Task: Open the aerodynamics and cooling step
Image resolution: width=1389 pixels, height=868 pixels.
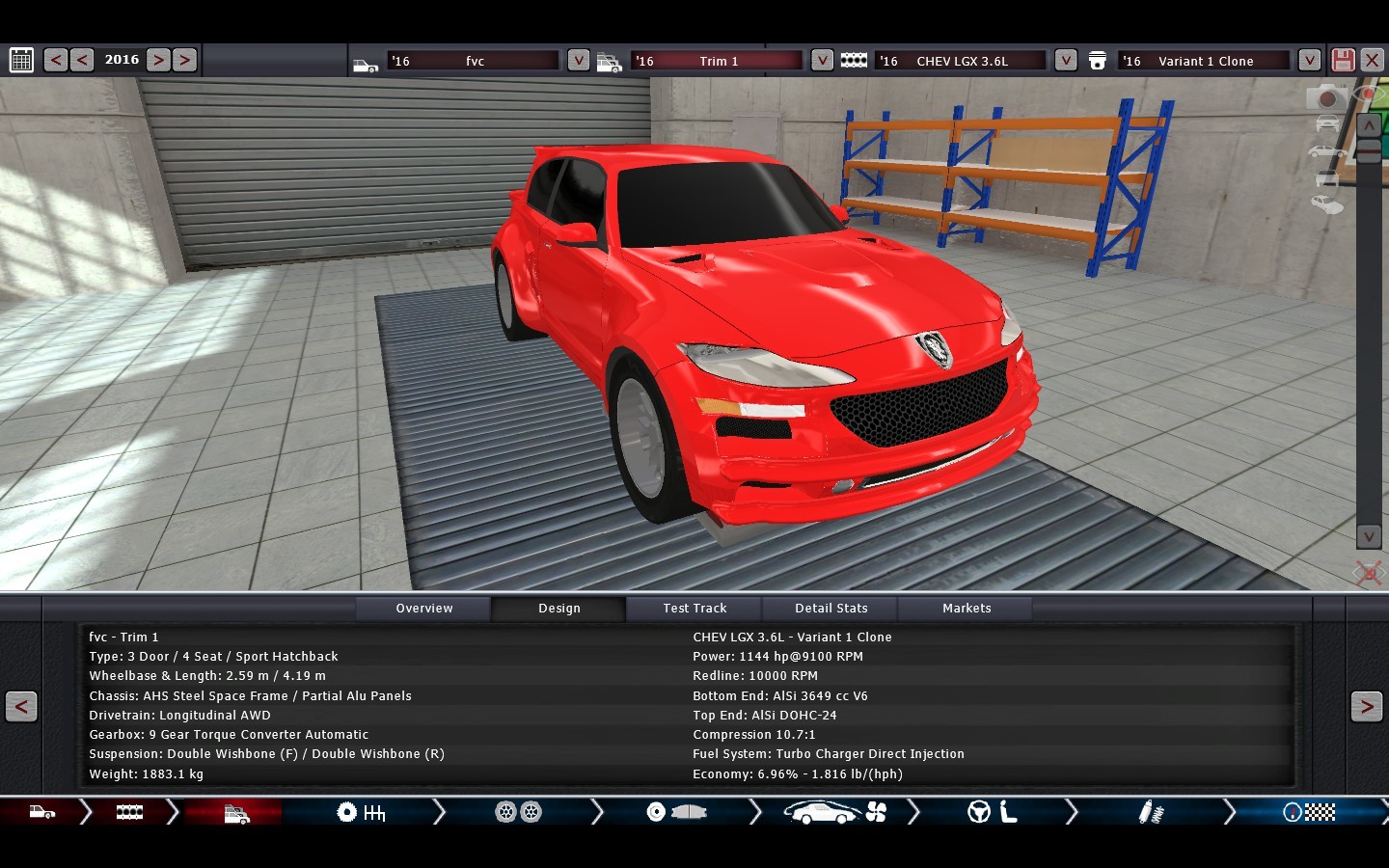Action: point(834,813)
